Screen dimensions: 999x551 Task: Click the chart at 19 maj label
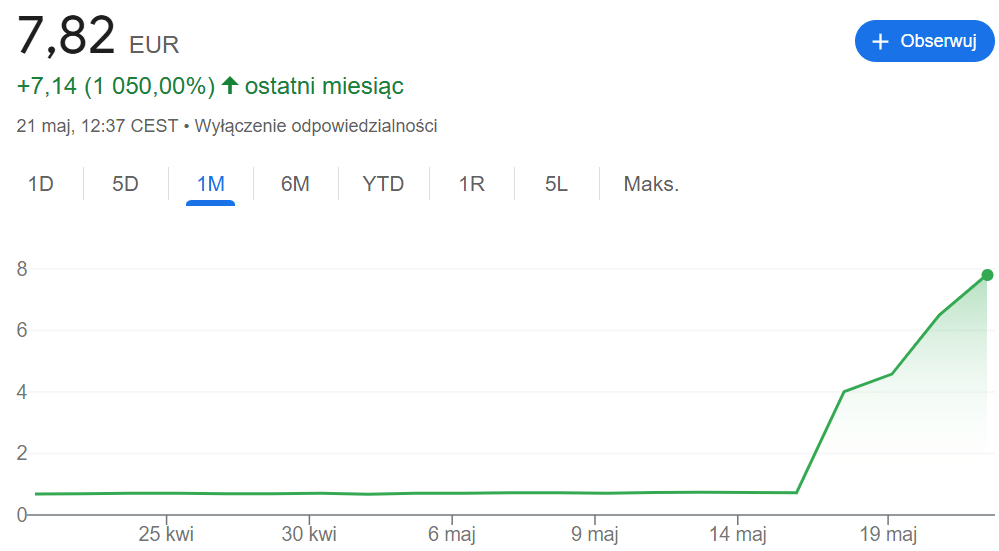point(887,535)
